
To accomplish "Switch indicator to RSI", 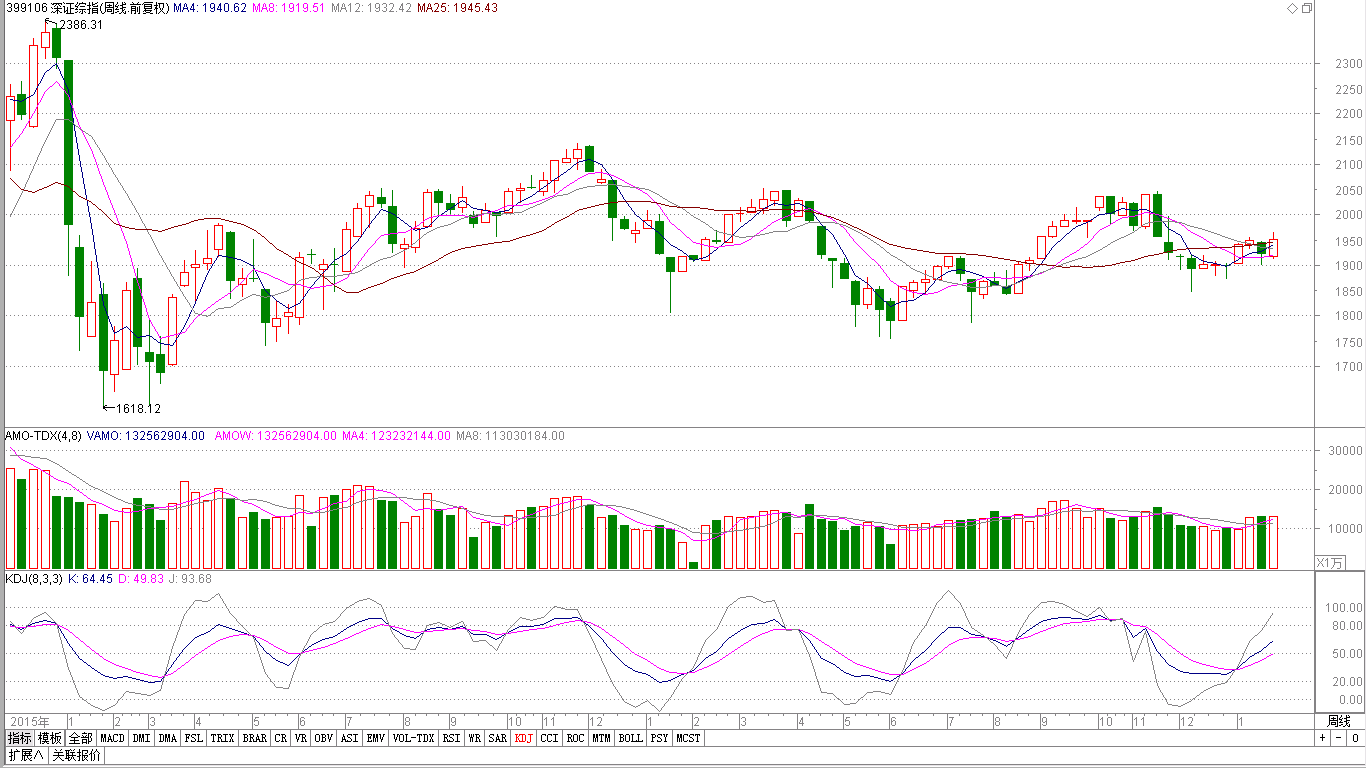I will point(451,738).
